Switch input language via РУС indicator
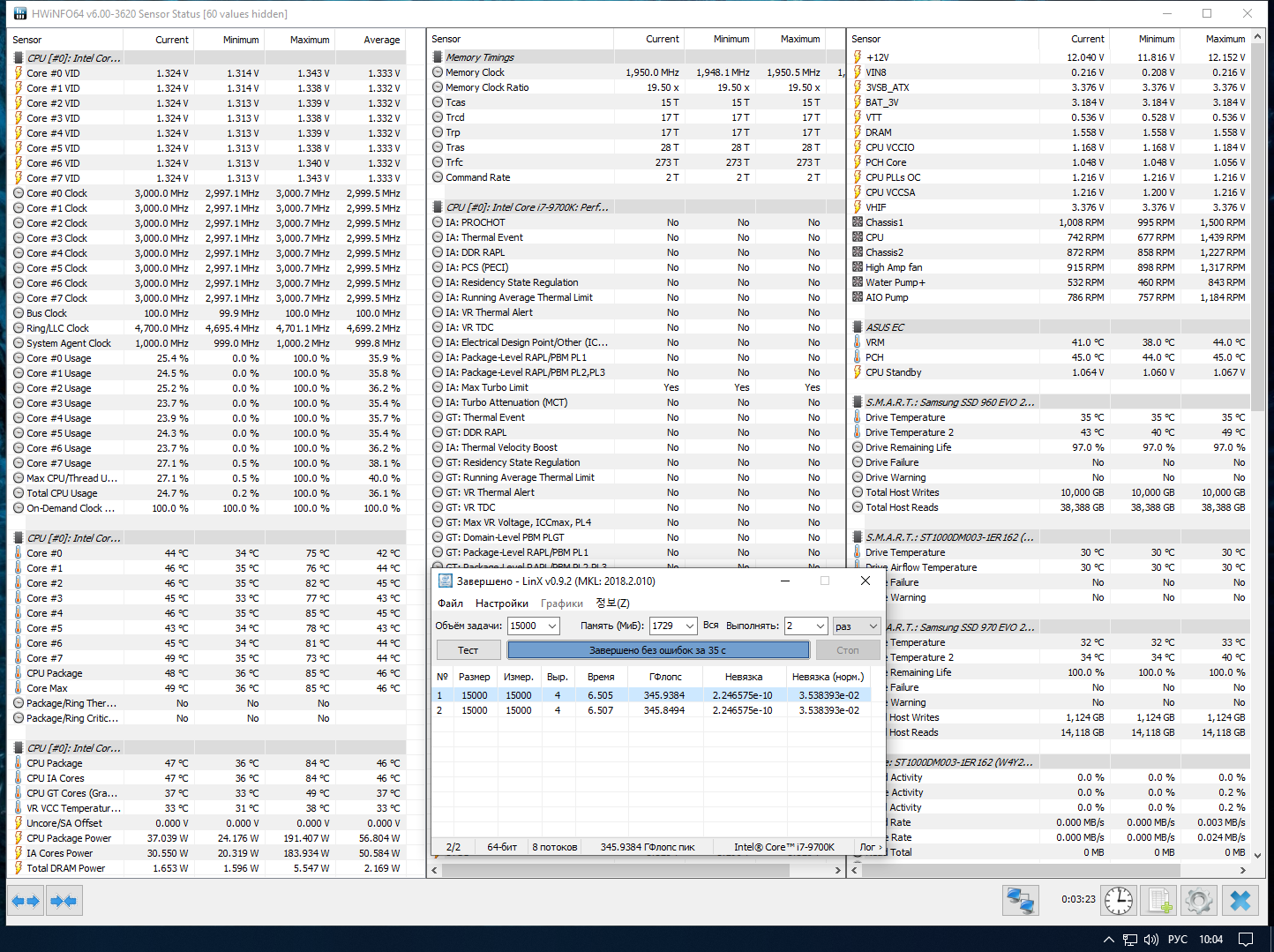 [1178, 940]
